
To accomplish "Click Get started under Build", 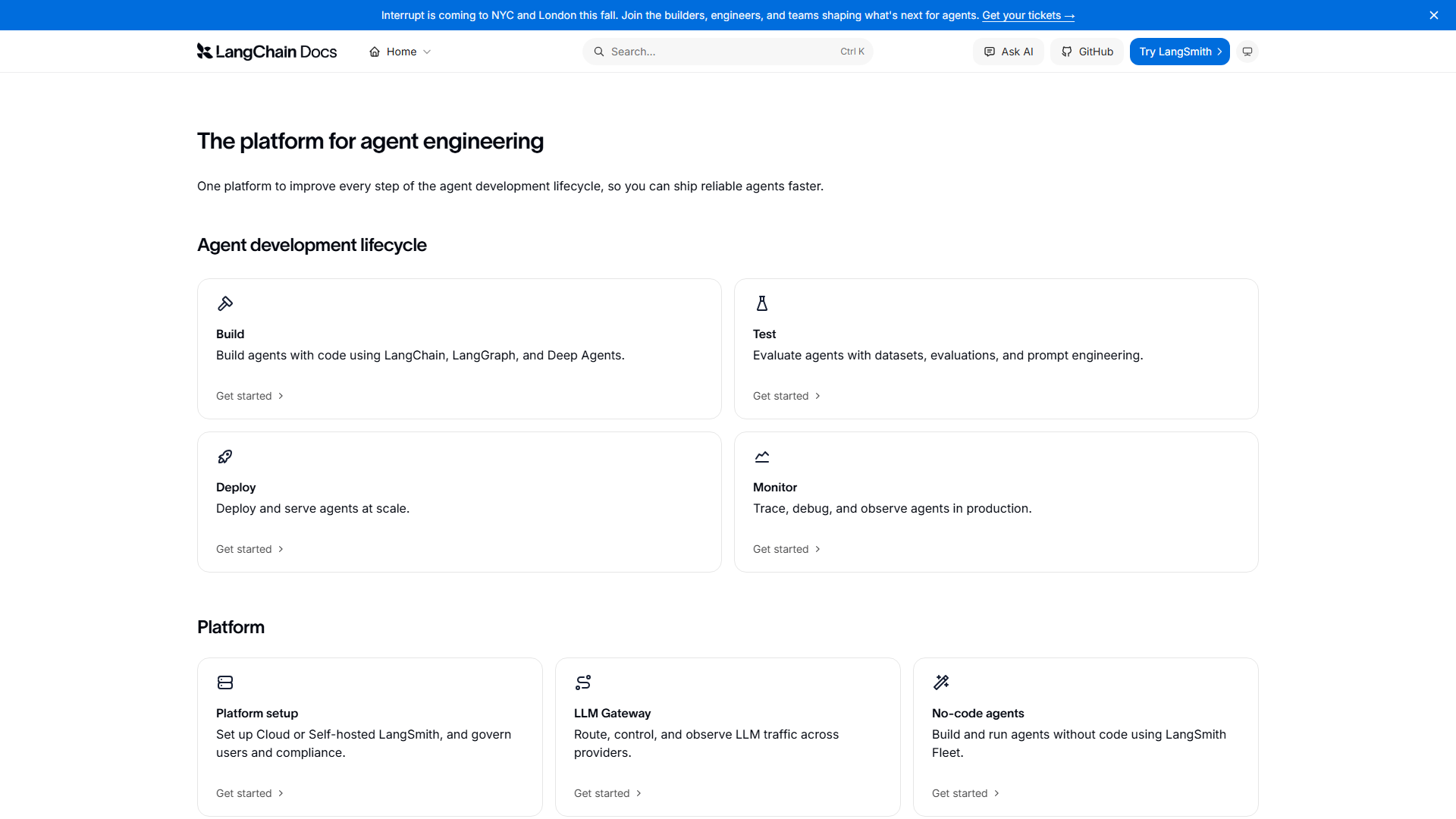I will point(249,396).
